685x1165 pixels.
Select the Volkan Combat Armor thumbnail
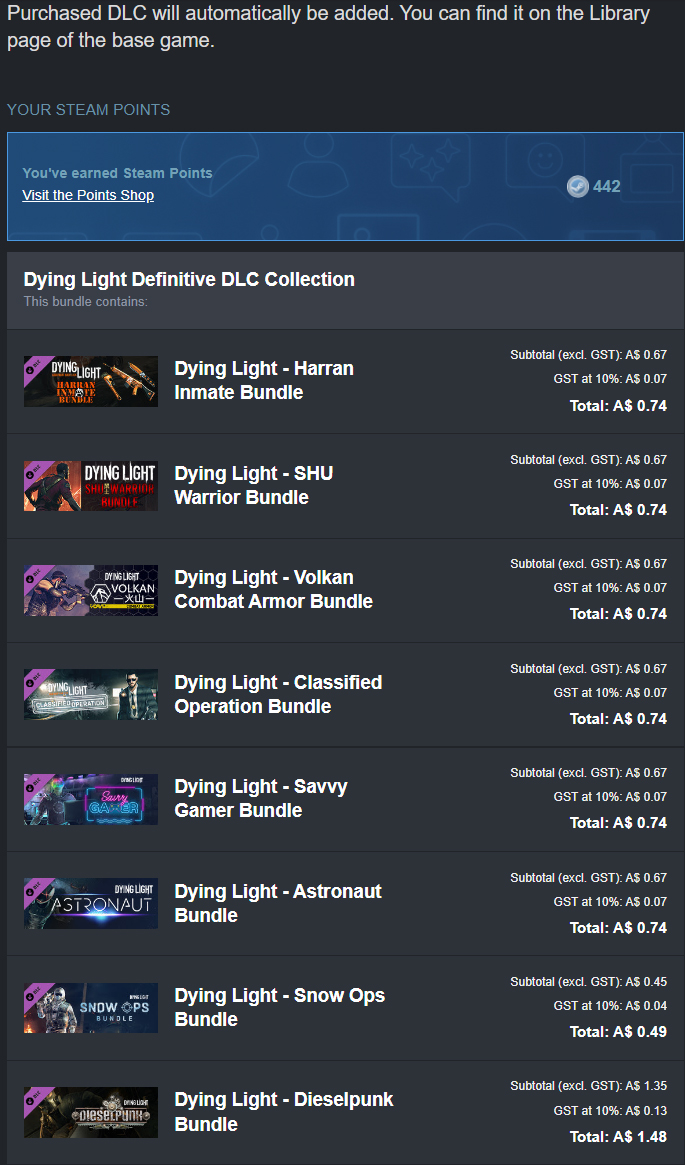click(x=91, y=590)
